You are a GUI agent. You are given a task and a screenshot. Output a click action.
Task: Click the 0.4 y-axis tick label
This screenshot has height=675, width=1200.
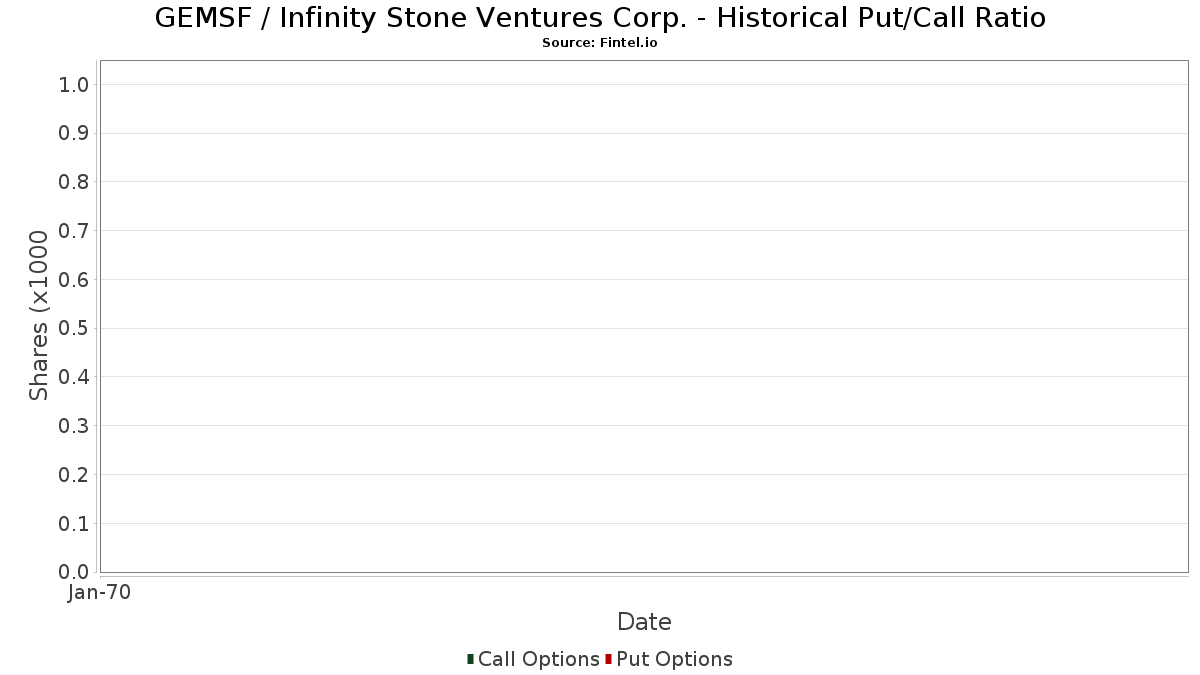pos(75,377)
